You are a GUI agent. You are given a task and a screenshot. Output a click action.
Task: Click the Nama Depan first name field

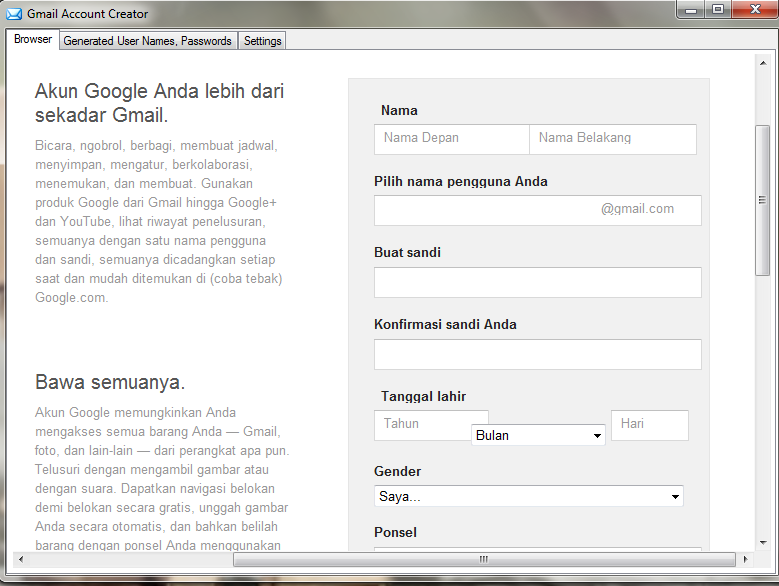(452, 139)
